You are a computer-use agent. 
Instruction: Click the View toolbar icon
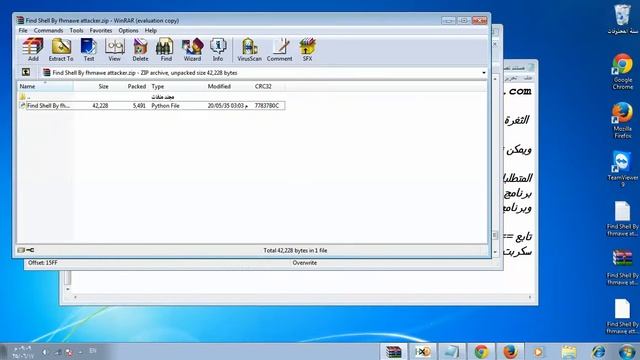(115, 49)
